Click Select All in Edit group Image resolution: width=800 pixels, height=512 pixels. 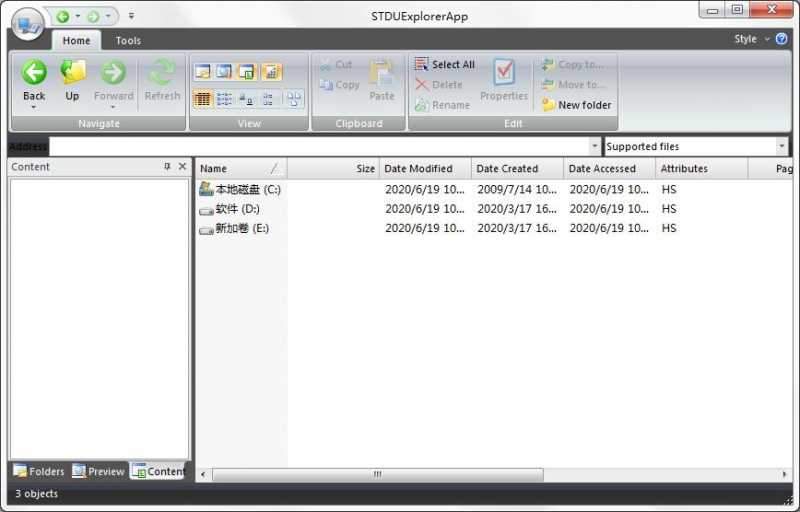coord(444,65)
